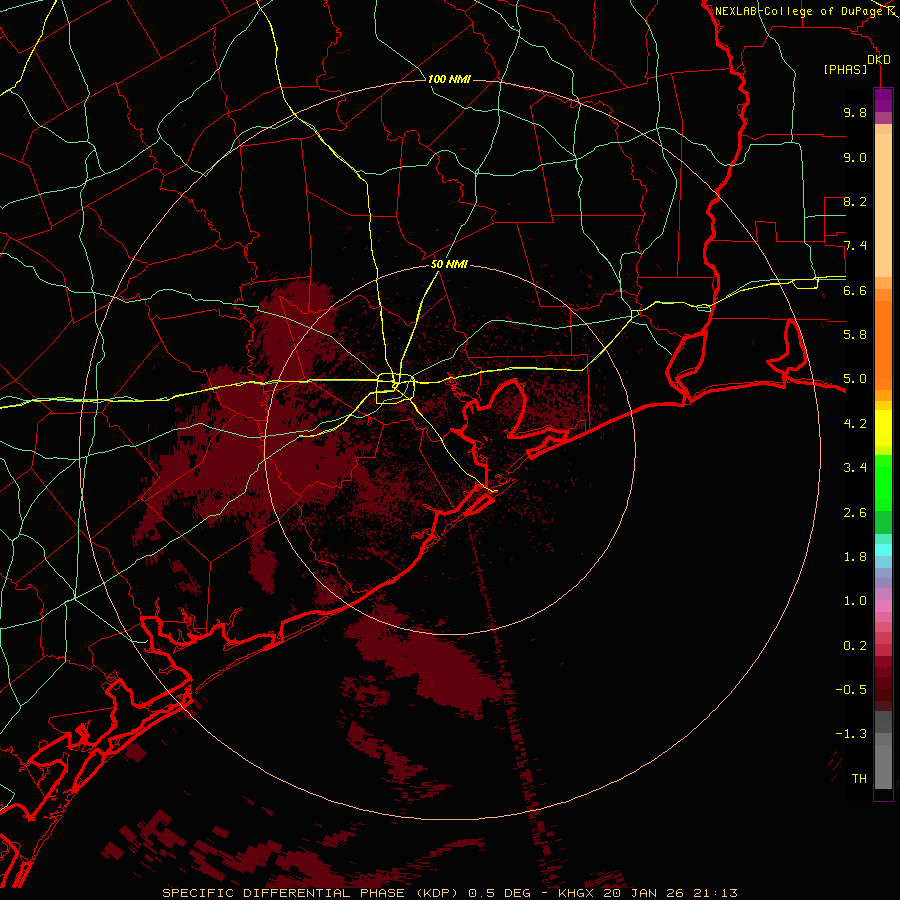900x900 pixels.
Task: Click the 6.6 value on the color scale
Action: point(855,290)
